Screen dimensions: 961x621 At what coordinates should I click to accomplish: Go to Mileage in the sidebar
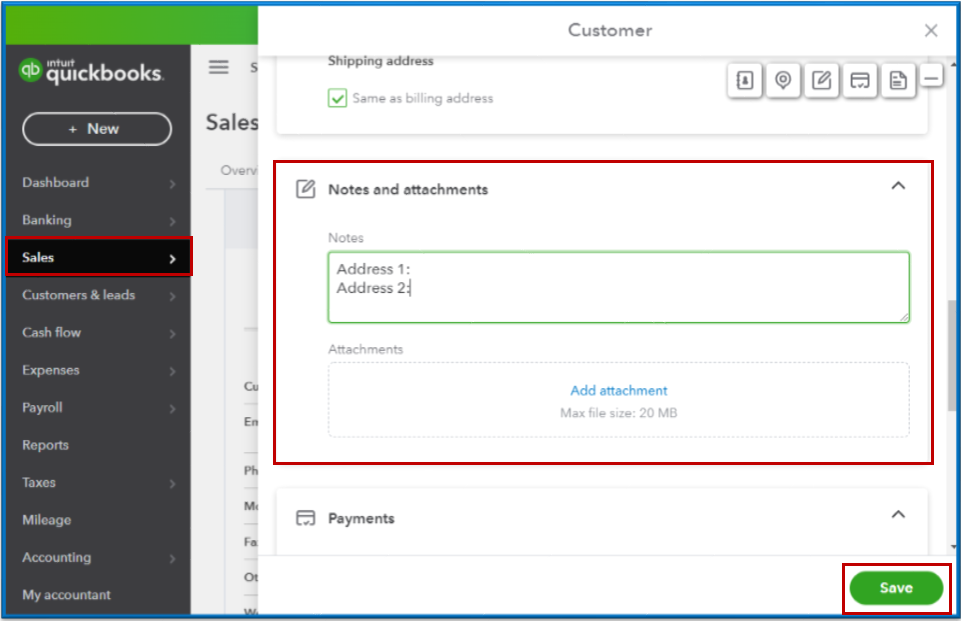pos(47,520)
